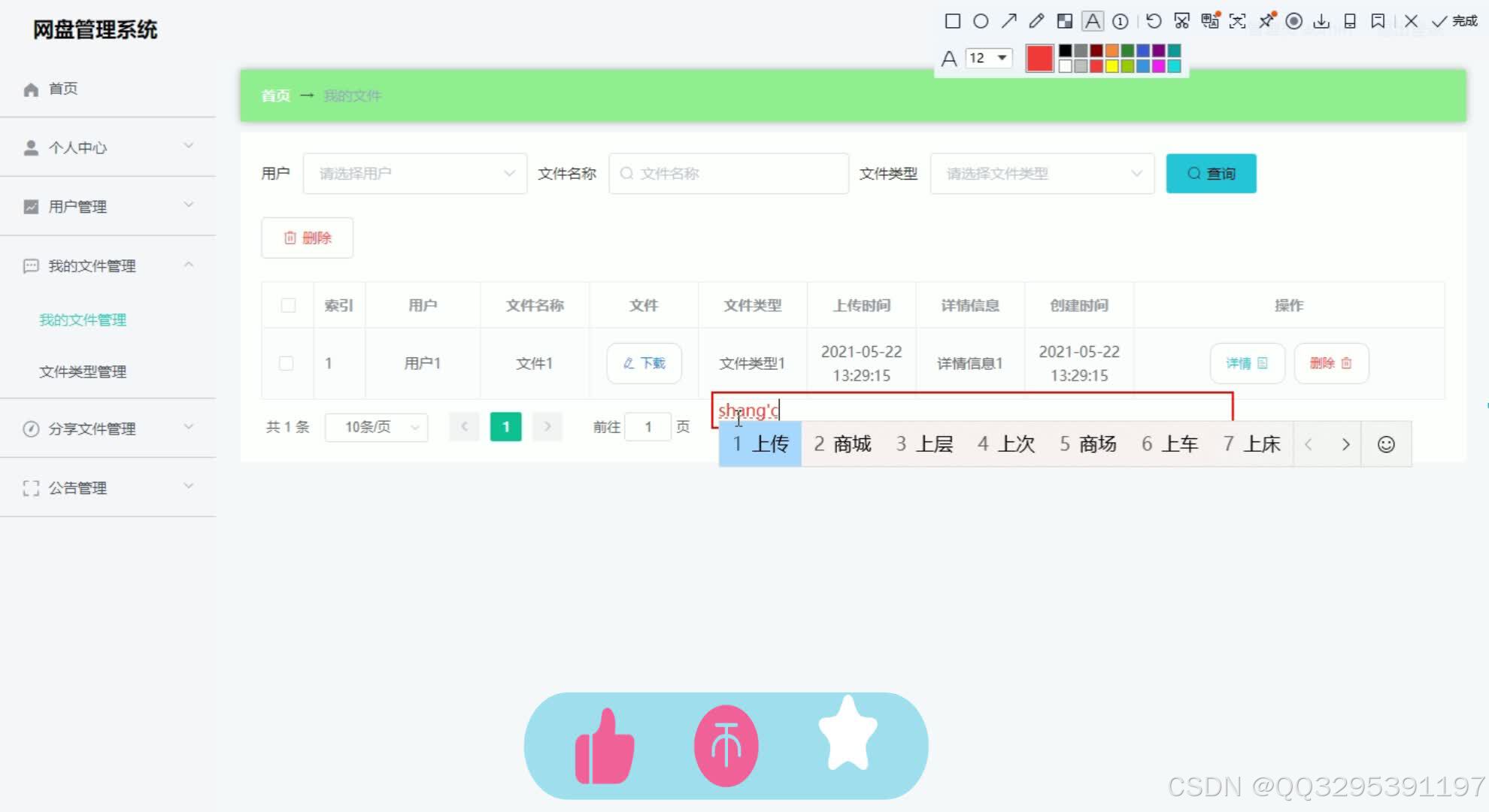
Task: Choose IME candidate 1 上传
Action: pyautogui.click(x=760, y=444)
